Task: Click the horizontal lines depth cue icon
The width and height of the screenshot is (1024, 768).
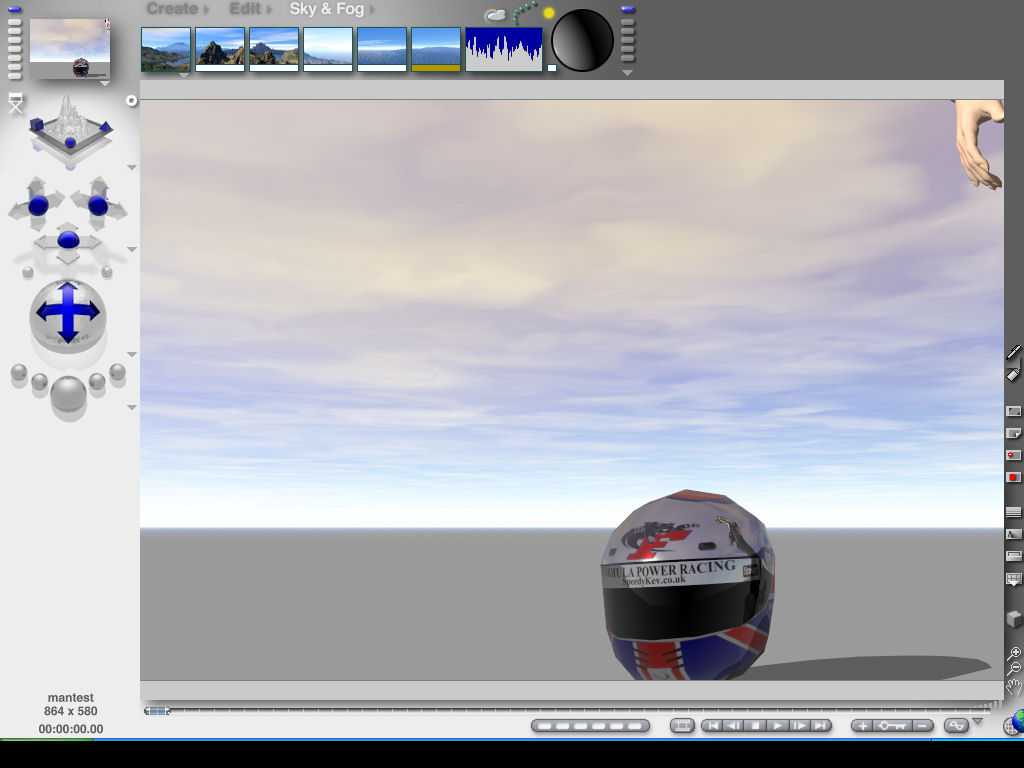Action: (1013, 512)
